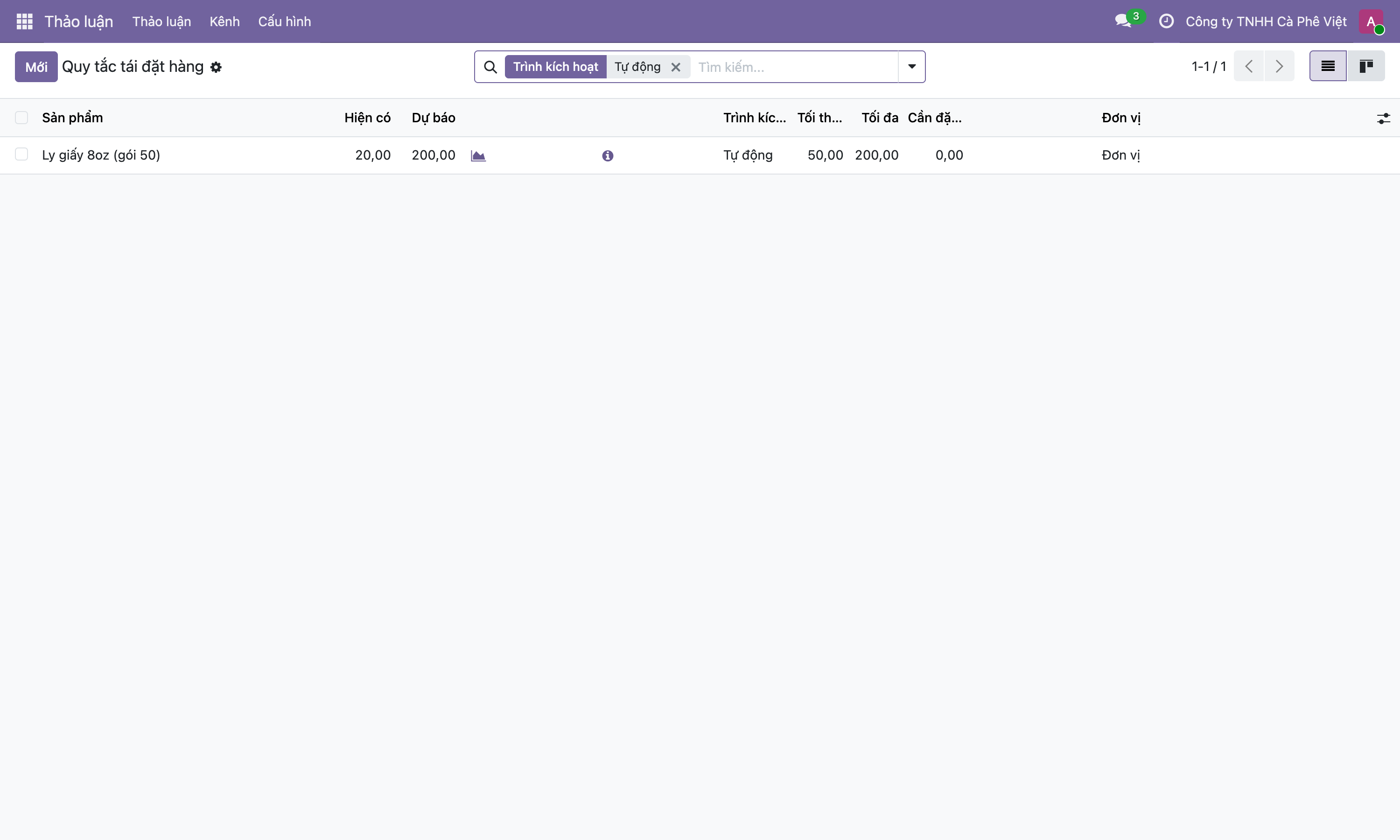
Task: Click company name Công ty TNHH Cà Phê Việt
Action: coord(1266,21)
